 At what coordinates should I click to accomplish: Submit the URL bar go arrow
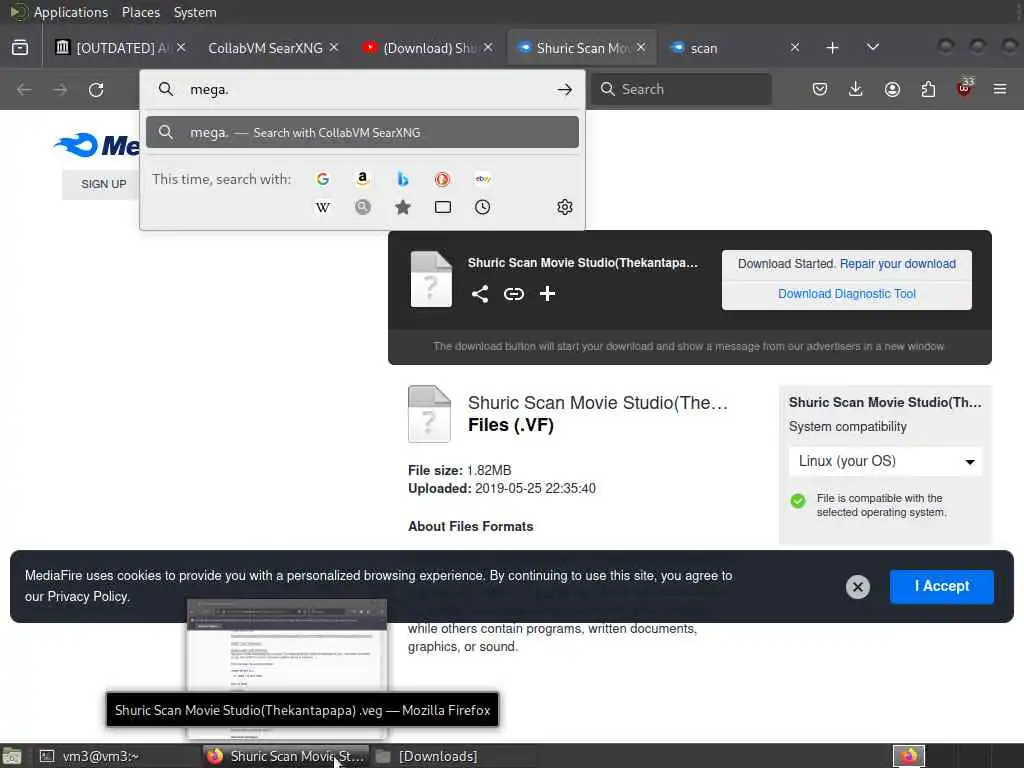pyautogui.click(x=565, y=89)
